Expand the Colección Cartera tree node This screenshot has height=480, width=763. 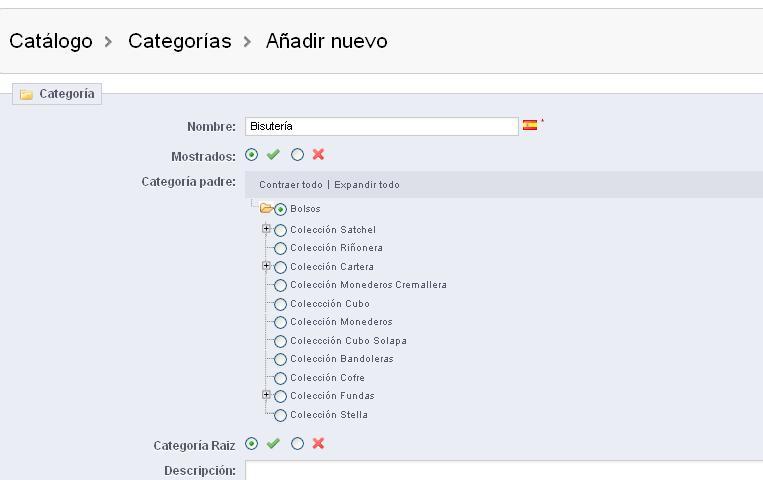tap(267, 266)
